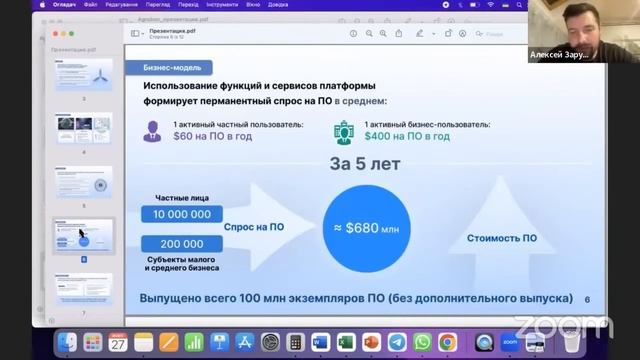The width and height of the screenshot is (640, 360).
Task: Click the Spotlight search icon in menu bar
Action: [x=519, y=5]
